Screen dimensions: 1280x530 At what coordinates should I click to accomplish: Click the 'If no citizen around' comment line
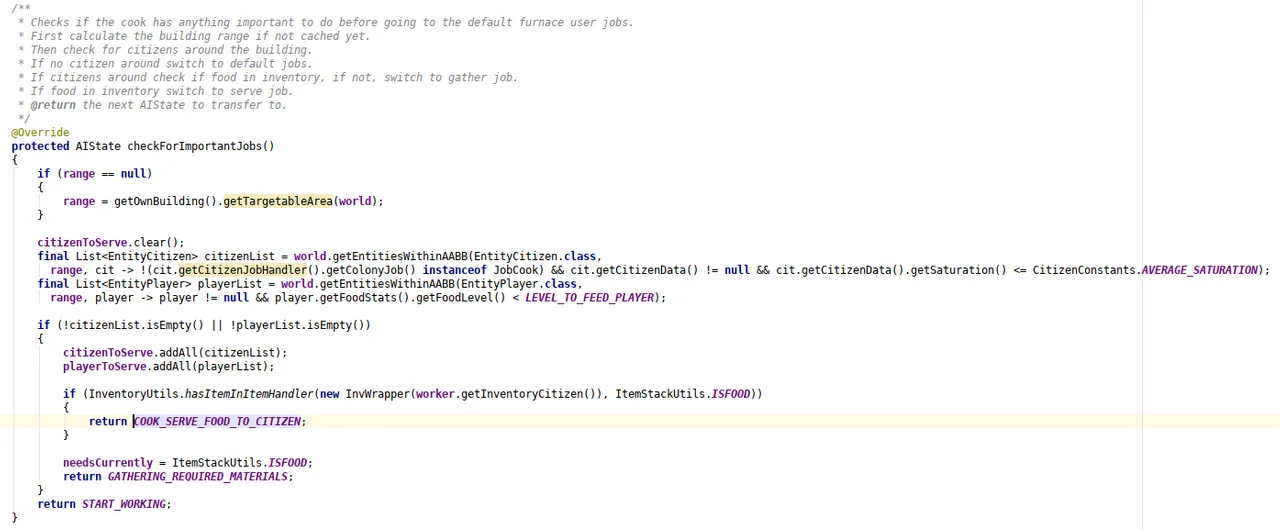166,64
